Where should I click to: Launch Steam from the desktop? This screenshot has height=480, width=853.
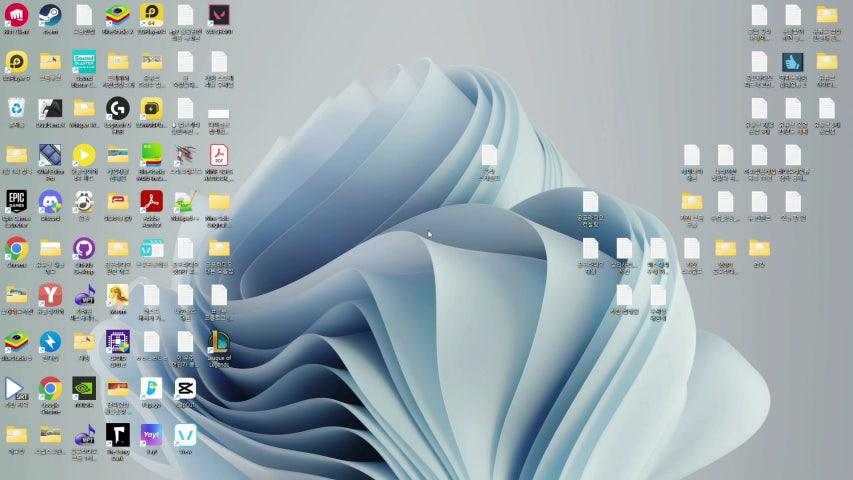[50, 15]
